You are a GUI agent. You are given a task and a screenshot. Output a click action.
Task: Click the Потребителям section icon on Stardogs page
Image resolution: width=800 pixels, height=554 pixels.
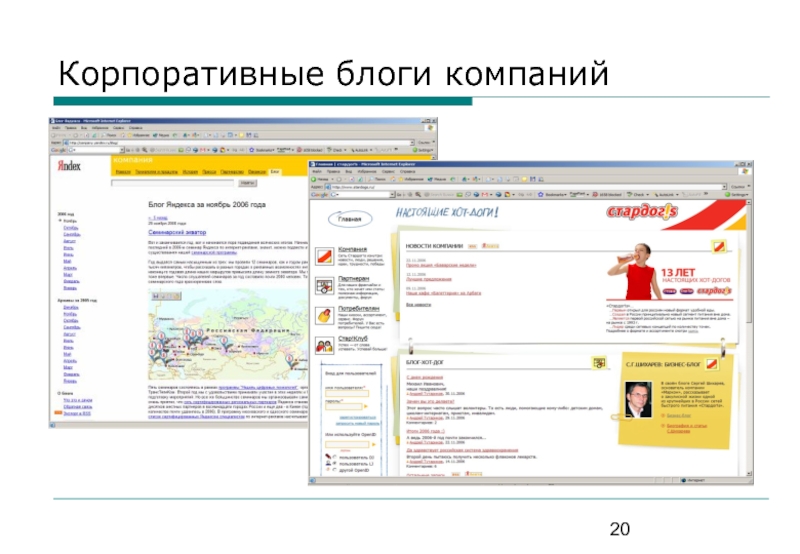point(324,316)
